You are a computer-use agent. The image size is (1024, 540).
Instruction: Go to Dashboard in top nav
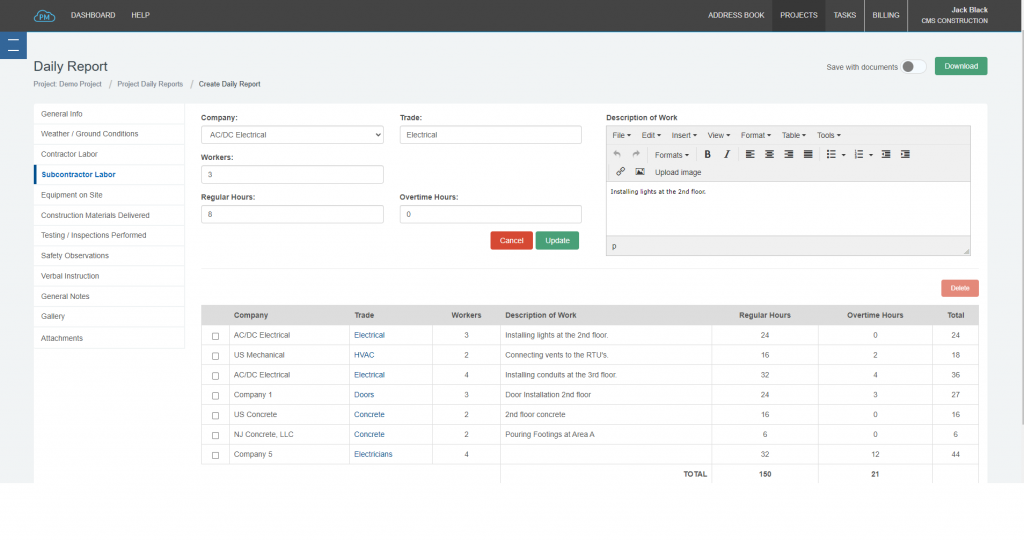(93, 15)
